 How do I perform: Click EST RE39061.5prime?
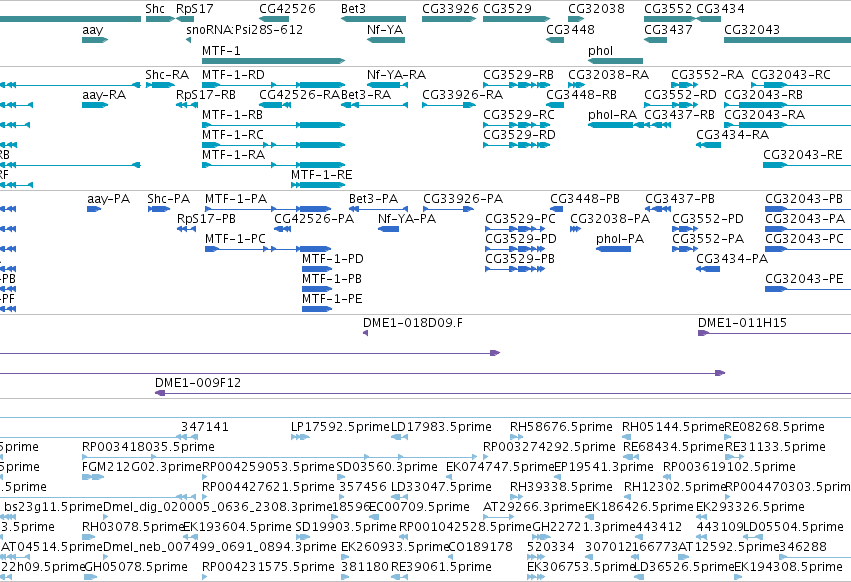point(399,577)
